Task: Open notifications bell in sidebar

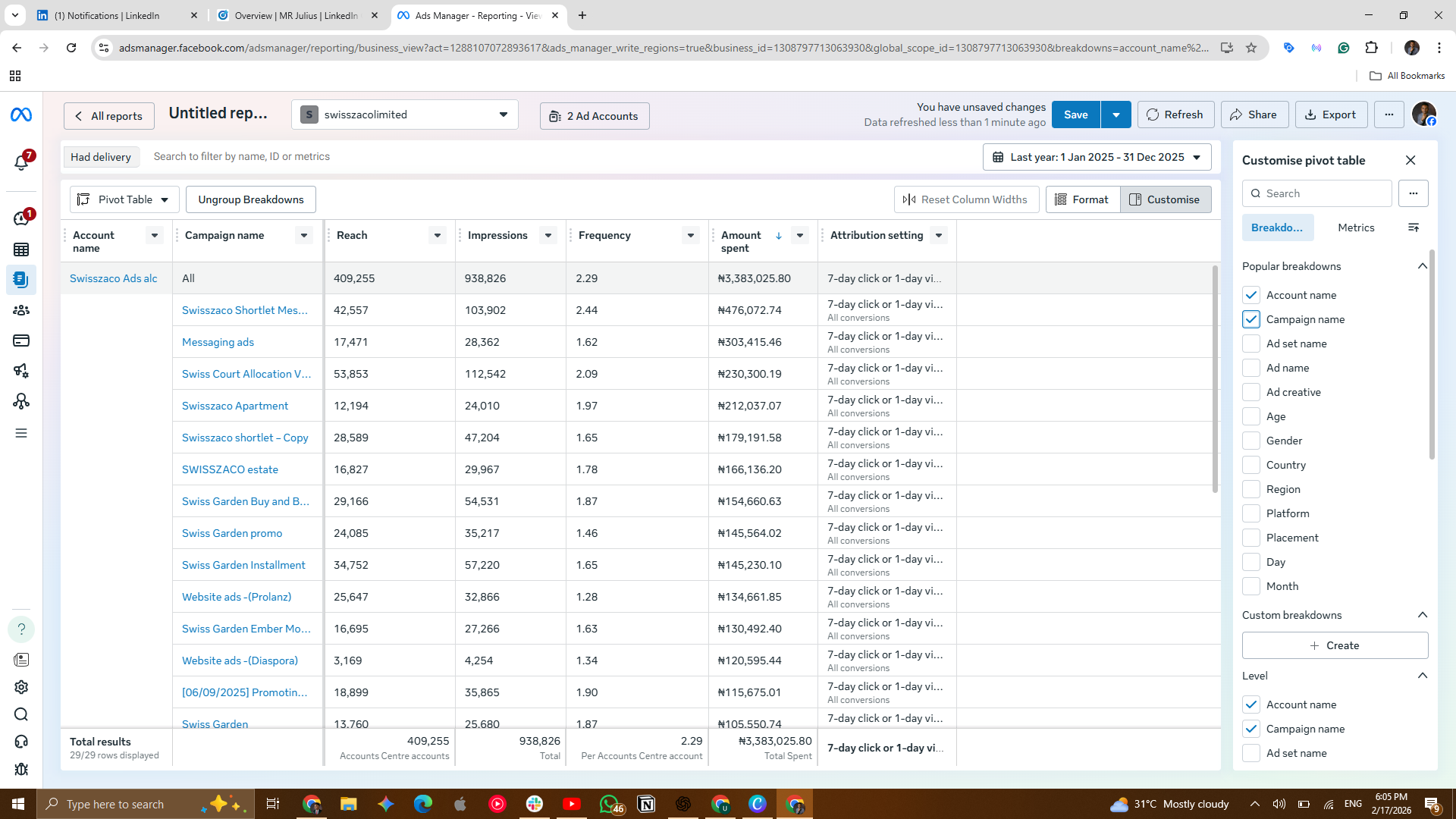Action: pos(21,162)
